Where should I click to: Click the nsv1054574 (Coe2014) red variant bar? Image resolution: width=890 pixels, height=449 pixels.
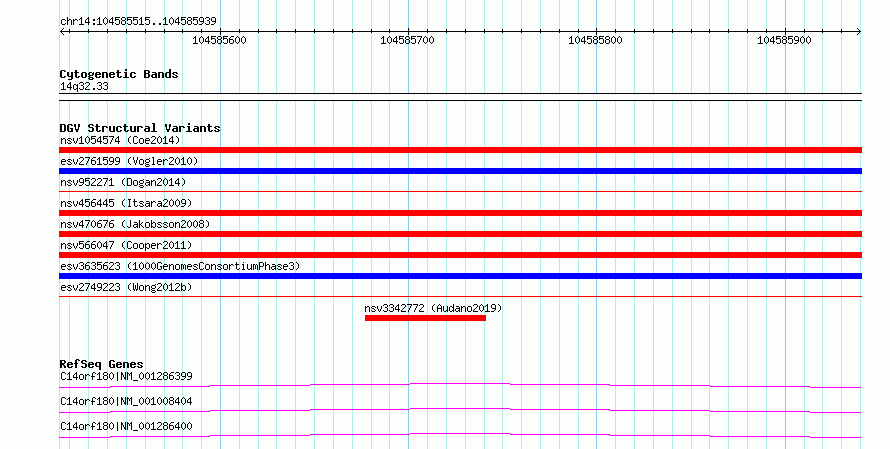click(460, 150)
